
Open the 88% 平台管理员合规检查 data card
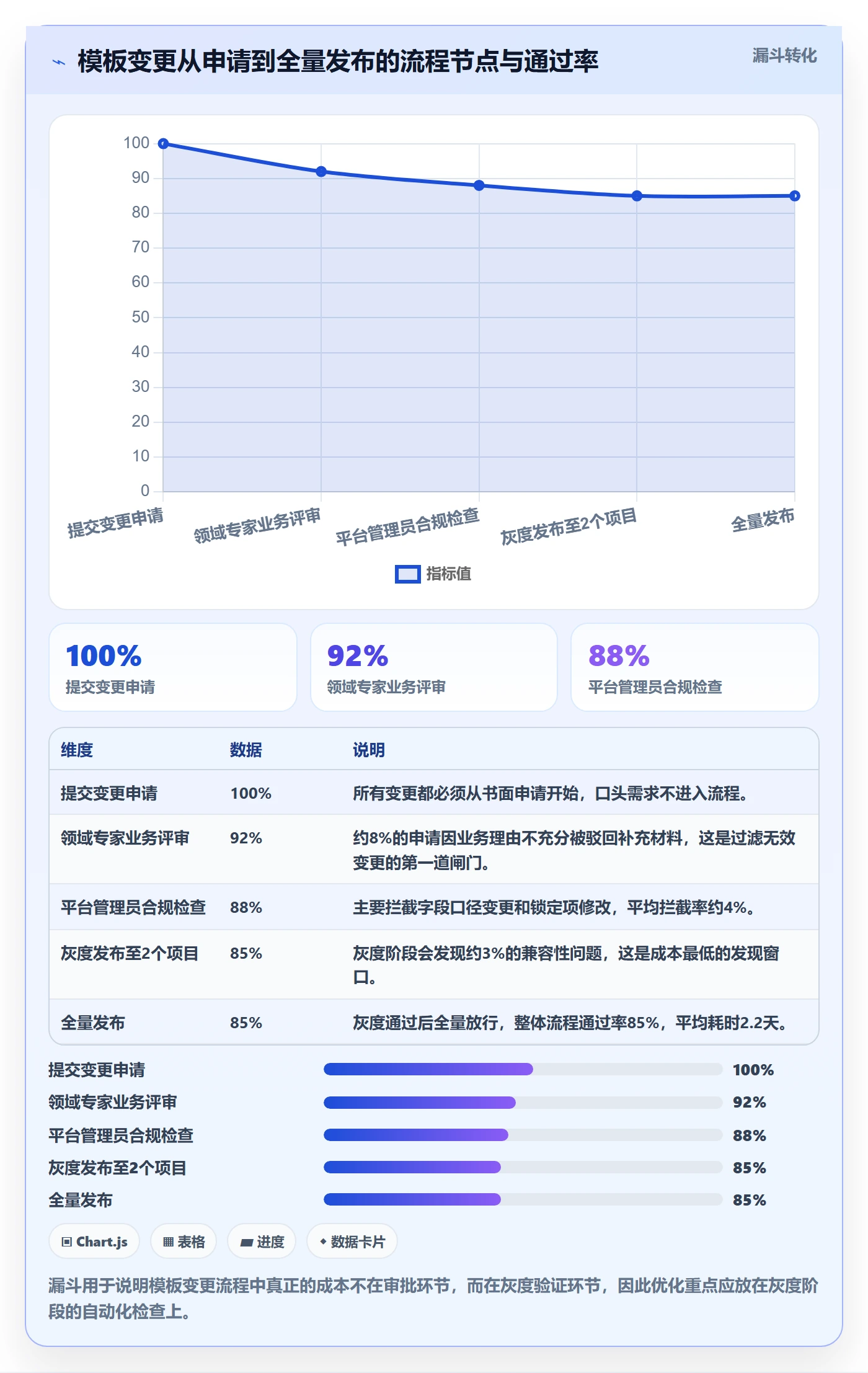coord(695,667)
